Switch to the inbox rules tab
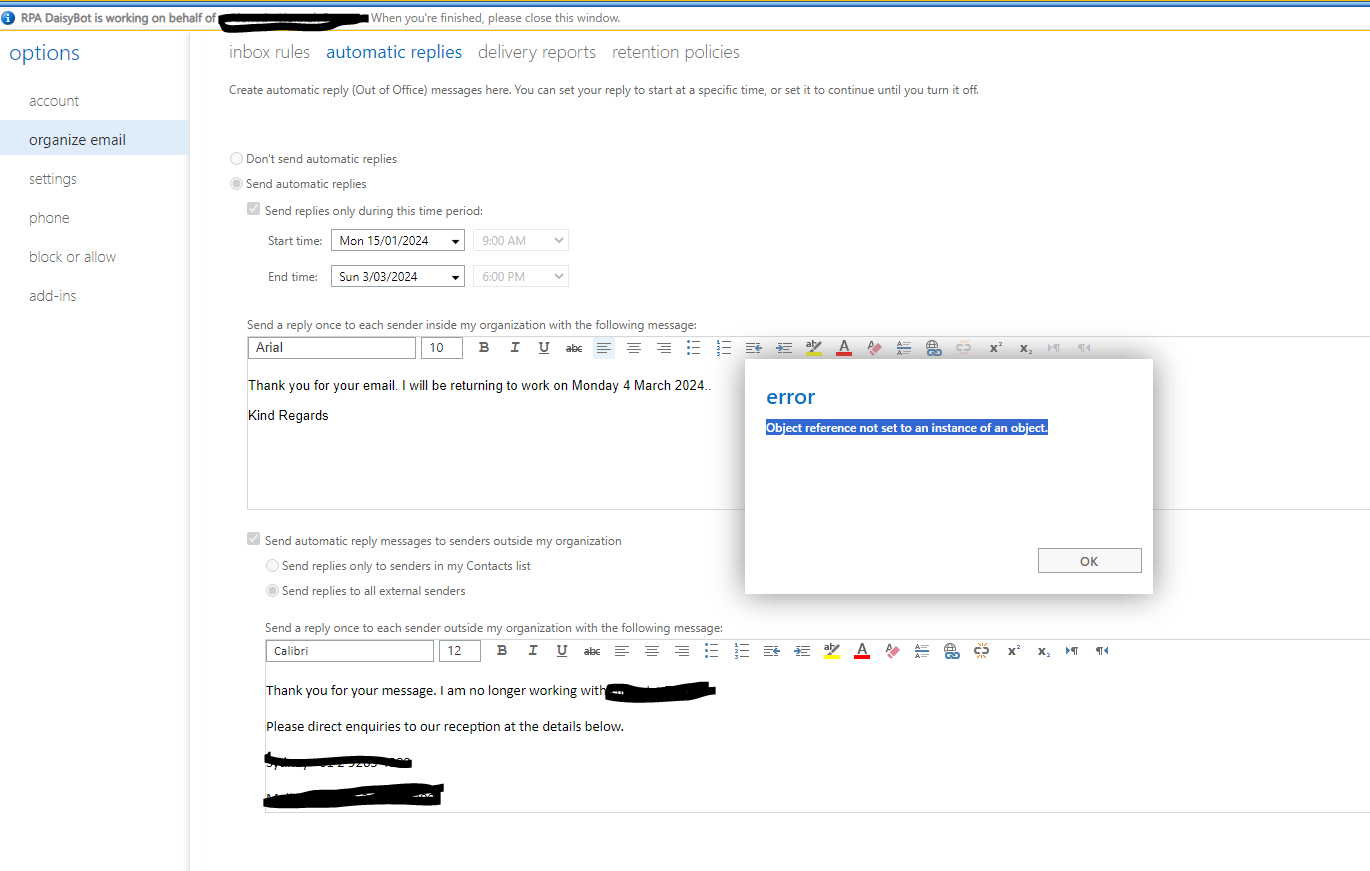This screenshot has height=871, width=1370. [x=269, y=51]
